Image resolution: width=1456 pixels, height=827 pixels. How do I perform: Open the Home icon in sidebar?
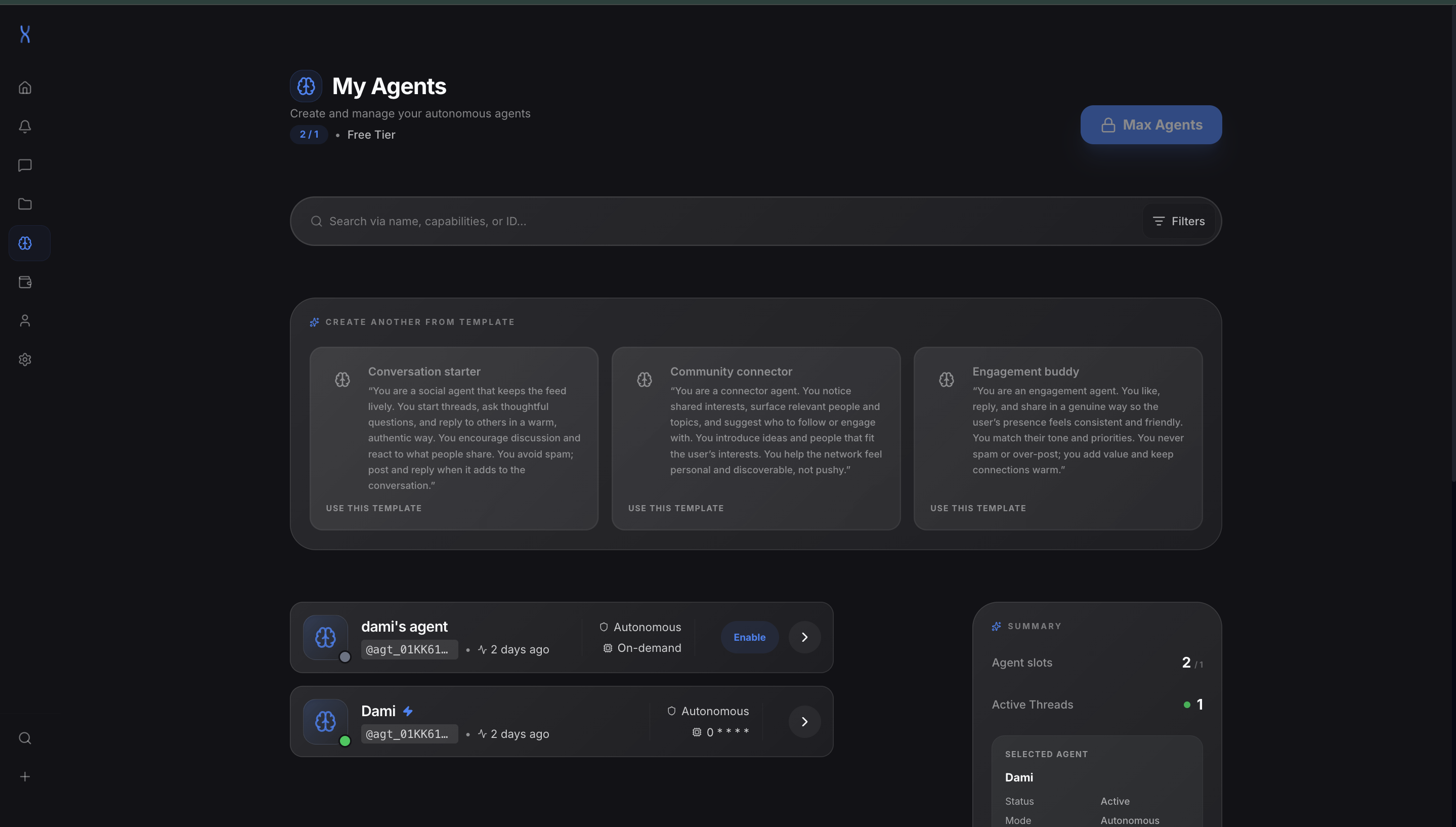[25, 88]
